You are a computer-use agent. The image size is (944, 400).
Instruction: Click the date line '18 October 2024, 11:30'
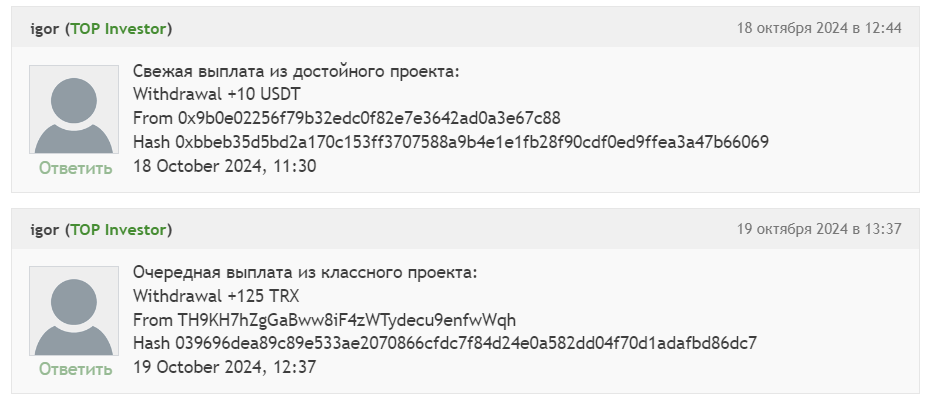[x=225, y=166]
